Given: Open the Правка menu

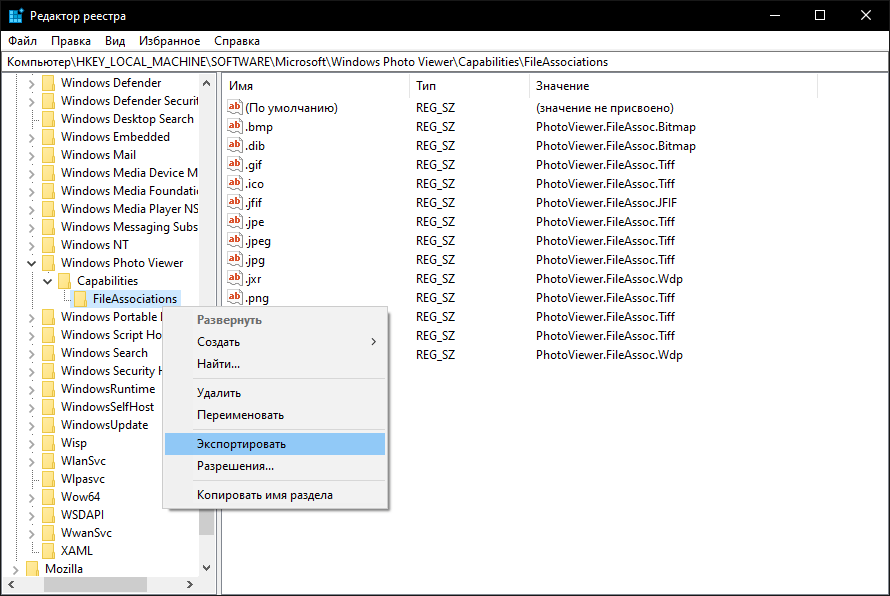Looking at the screenshot, I should [71, 41].
